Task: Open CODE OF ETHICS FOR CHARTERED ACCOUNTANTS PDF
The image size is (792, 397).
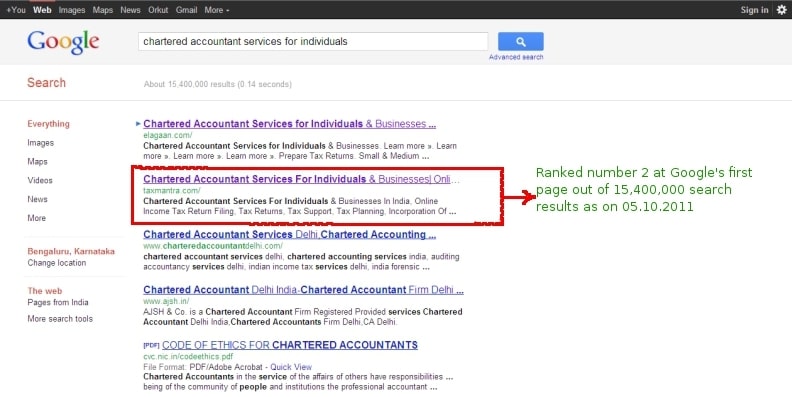Action: [x=290, y=345]
